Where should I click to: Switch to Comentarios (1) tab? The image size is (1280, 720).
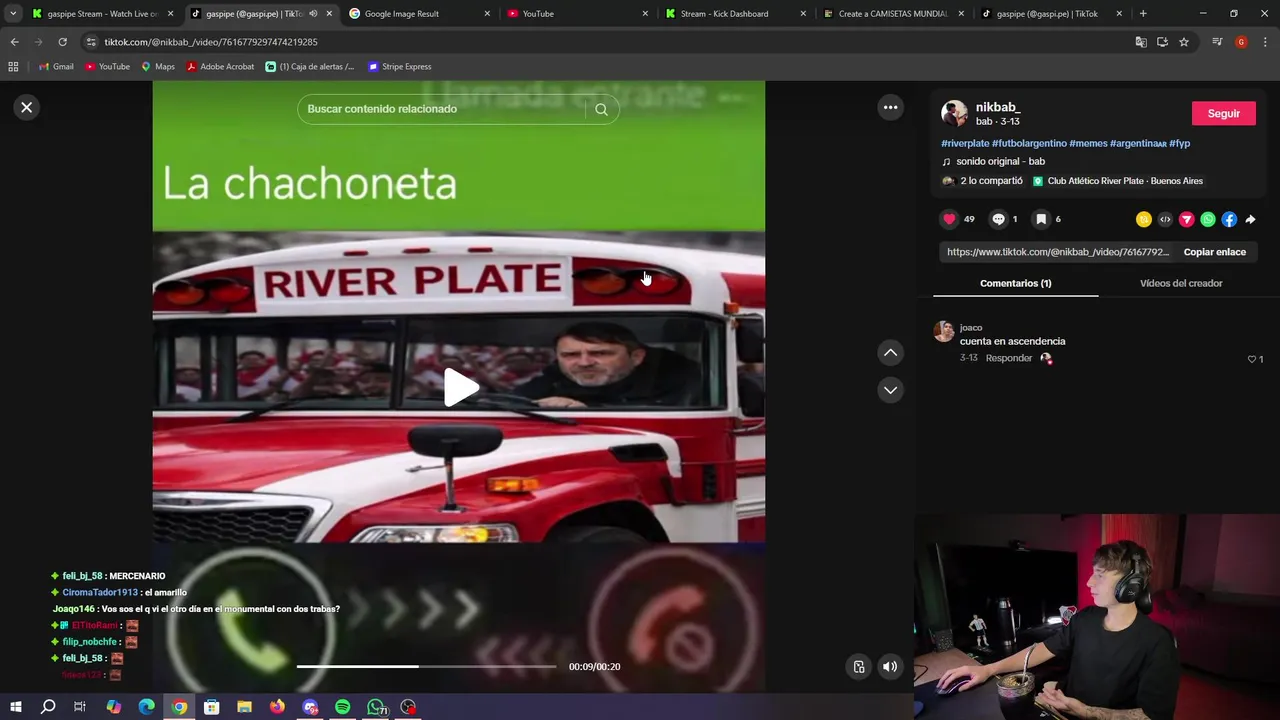(x=1015, y=283)
